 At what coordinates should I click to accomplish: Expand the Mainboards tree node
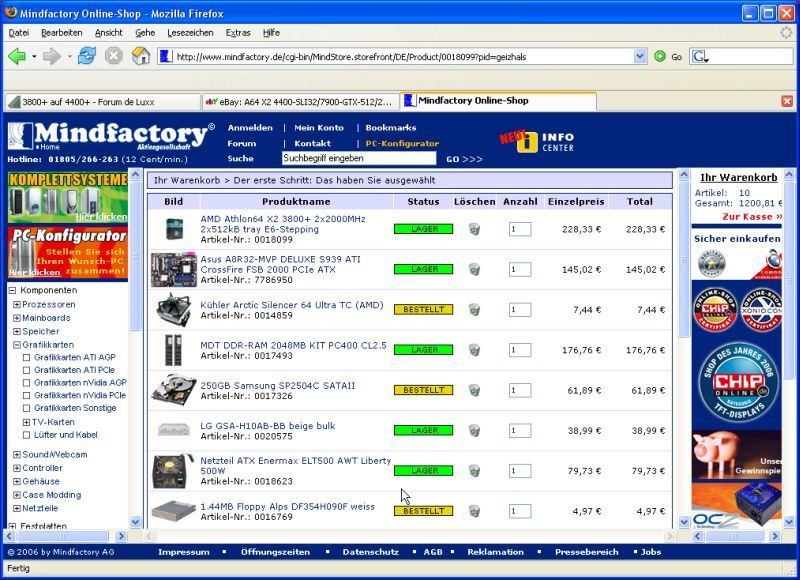pos(17,318)
